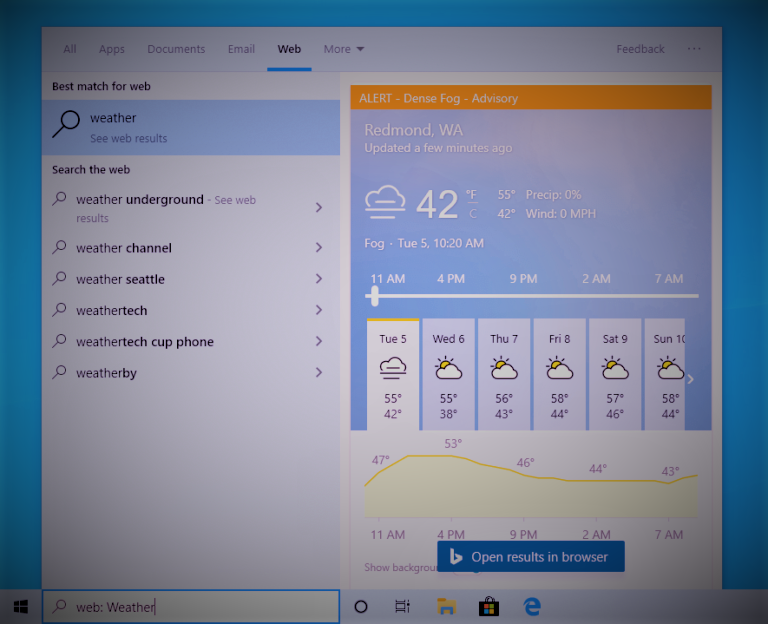This screenshot has height=624, width=768.
Task: Select the Tue 5 forecast card
Action: 393,375
